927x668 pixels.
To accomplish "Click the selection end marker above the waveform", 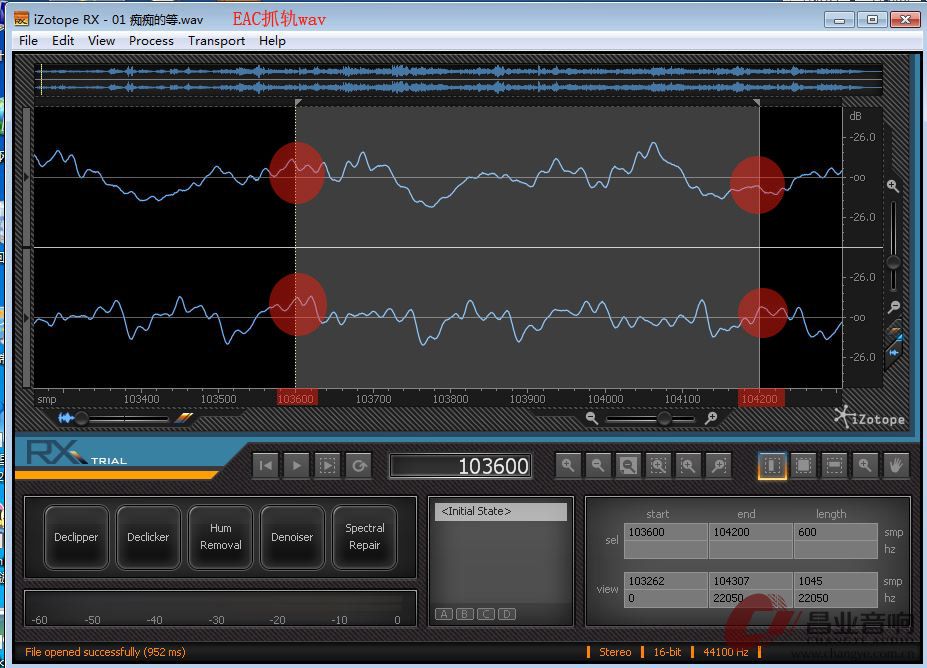I will point(757,102).
